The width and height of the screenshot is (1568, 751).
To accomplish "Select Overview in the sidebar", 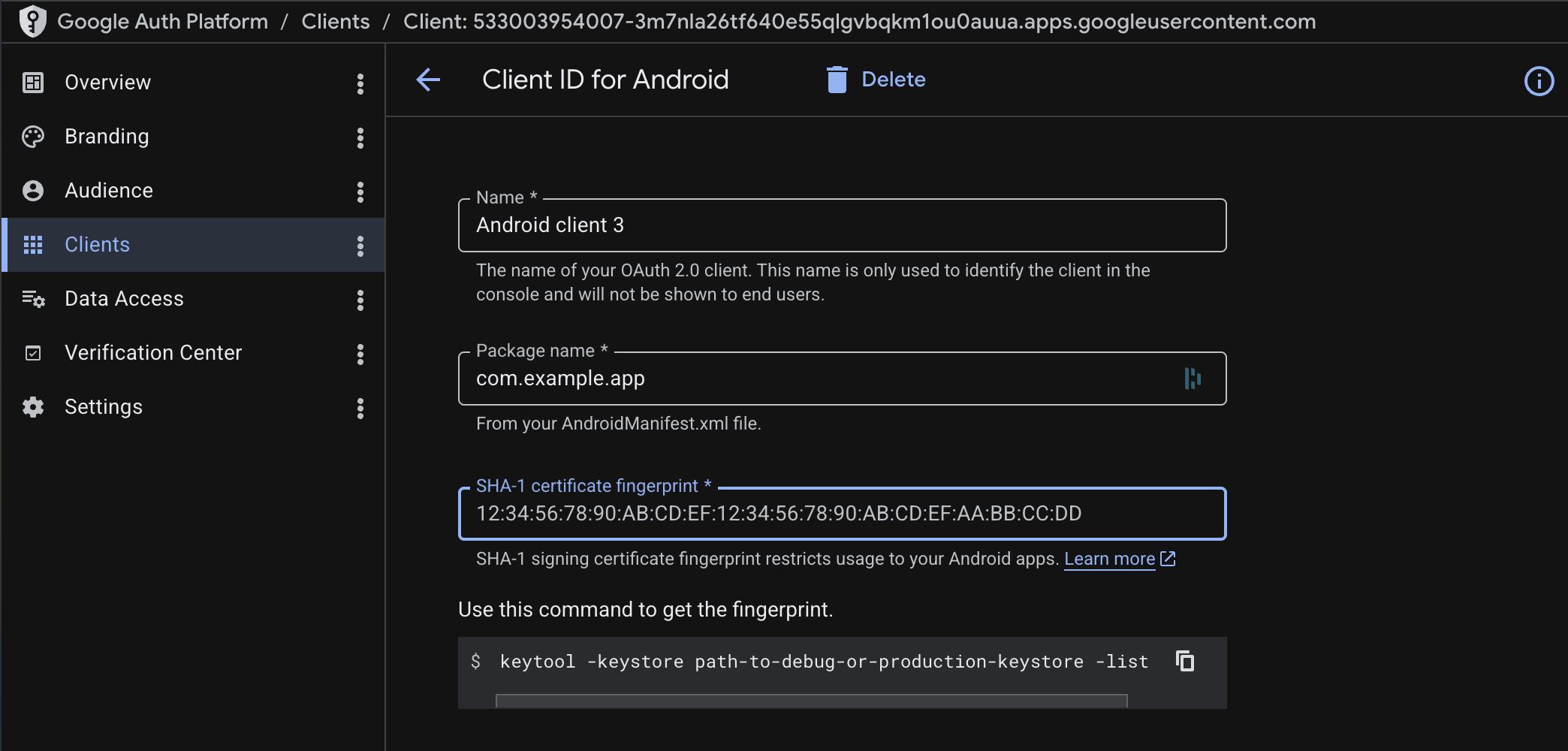I will [x=193, y=83].
